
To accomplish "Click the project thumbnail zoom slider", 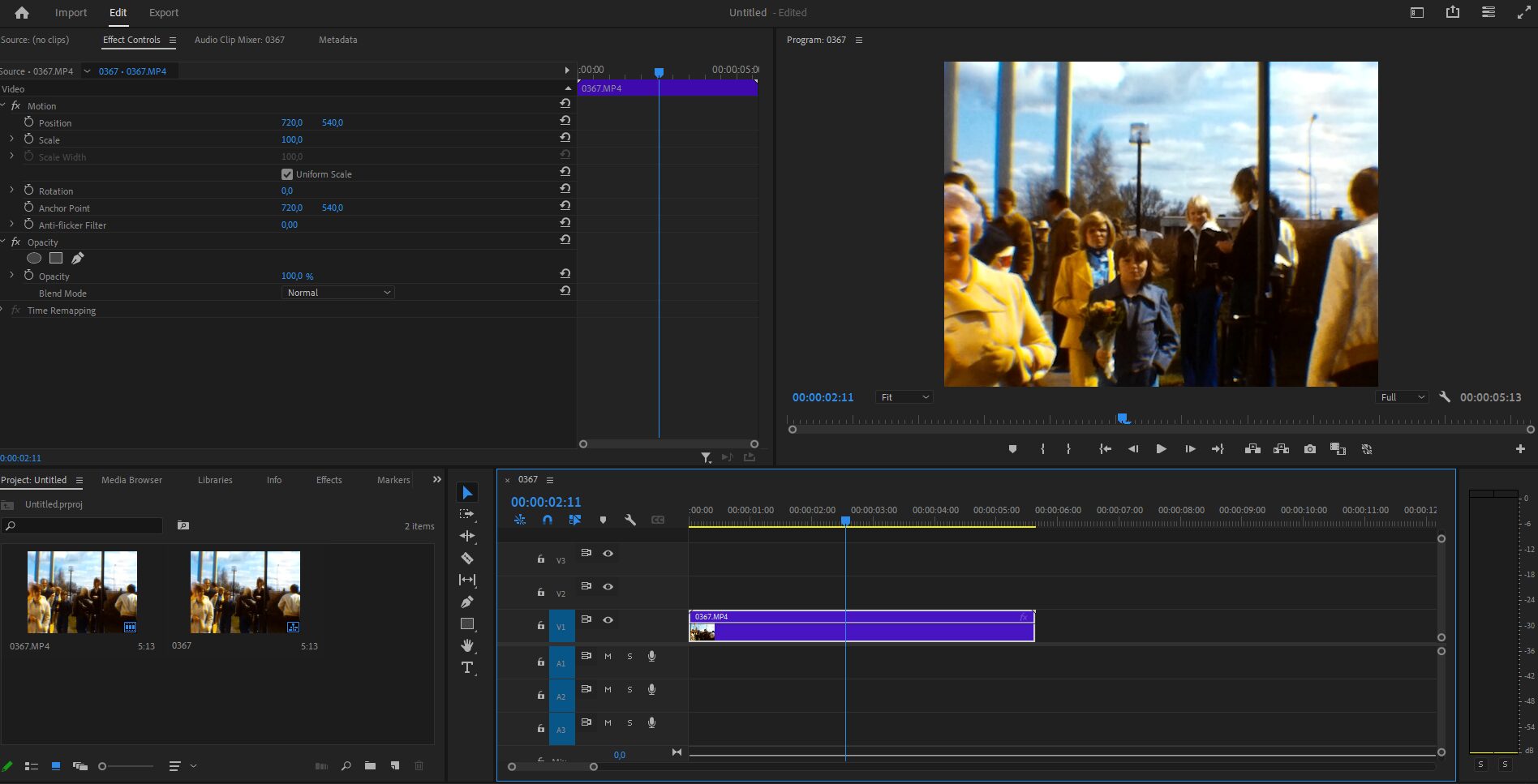I will pos(103,766).
